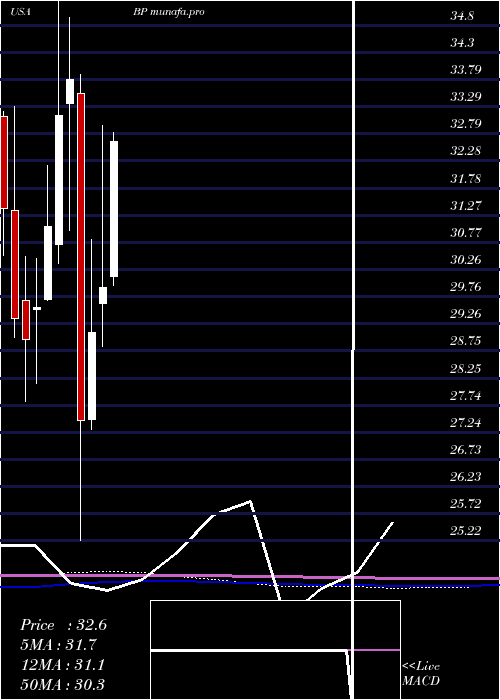The width and height of the screenshot is (500, 700).
Task: Click the 31.27 price axis label
Action: [466, 205]
